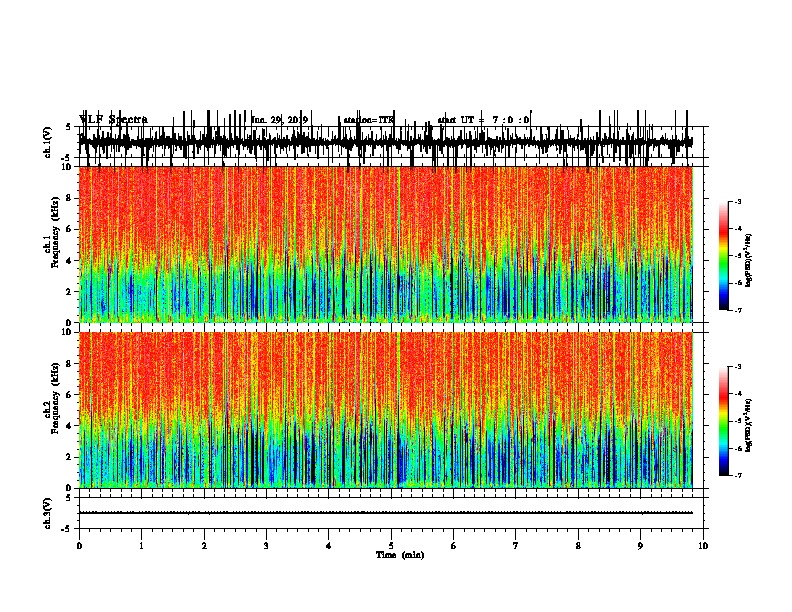This screenshot has height=612, width=792.
Task: Select the log(PSD) label beside ch.1 colorbar
Action: 749,260
